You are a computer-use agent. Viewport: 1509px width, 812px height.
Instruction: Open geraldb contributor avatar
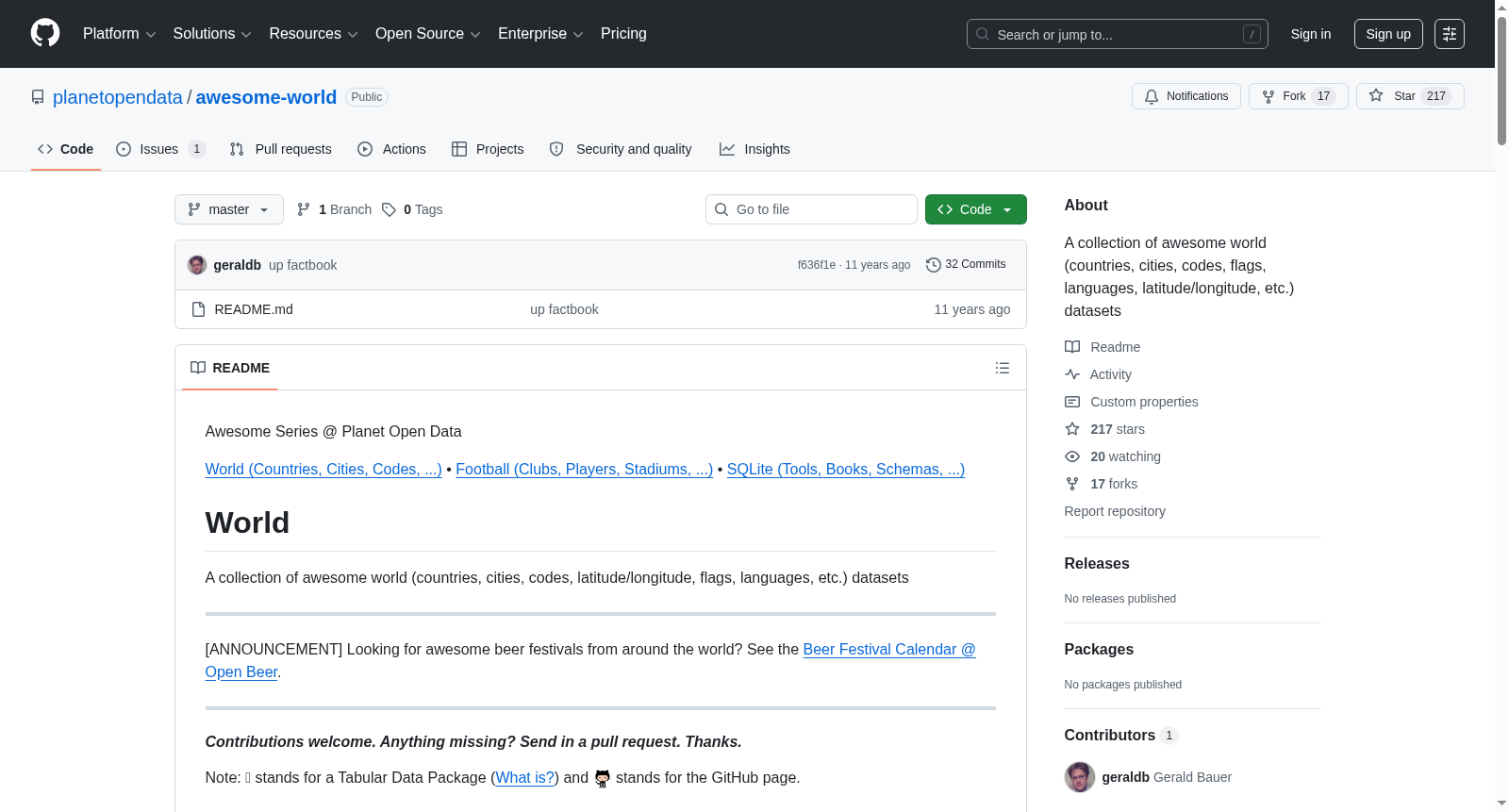click(1080, 777)
